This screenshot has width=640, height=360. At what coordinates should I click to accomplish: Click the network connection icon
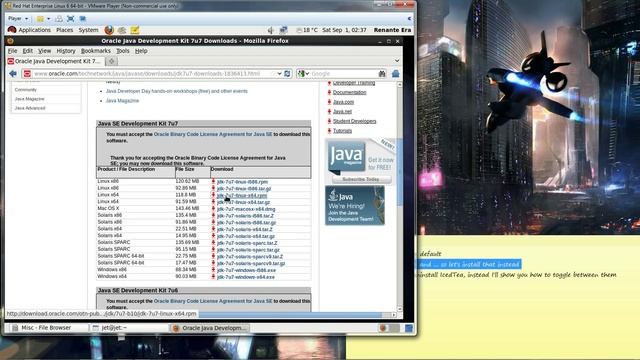283,30
